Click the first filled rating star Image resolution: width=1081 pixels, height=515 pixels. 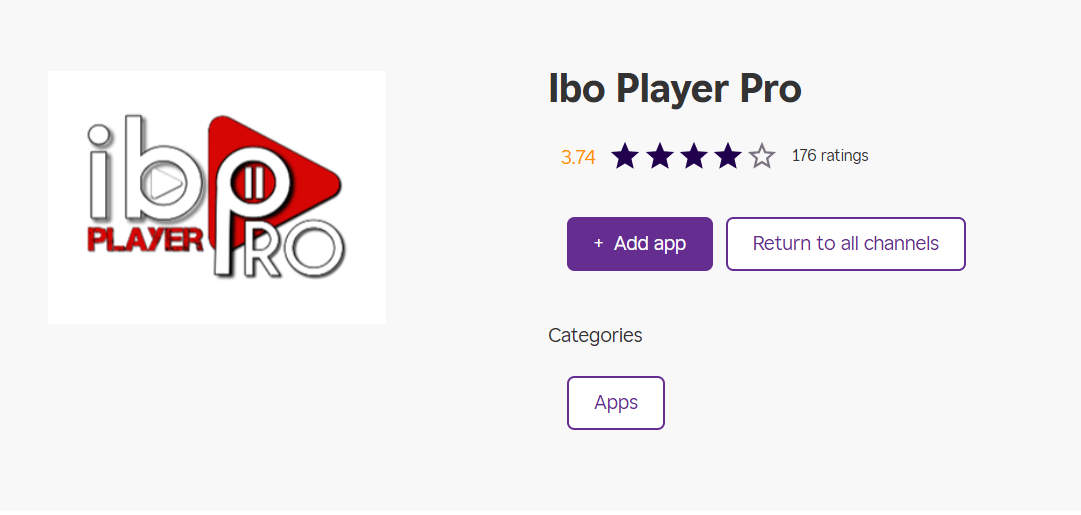[625, 156]
